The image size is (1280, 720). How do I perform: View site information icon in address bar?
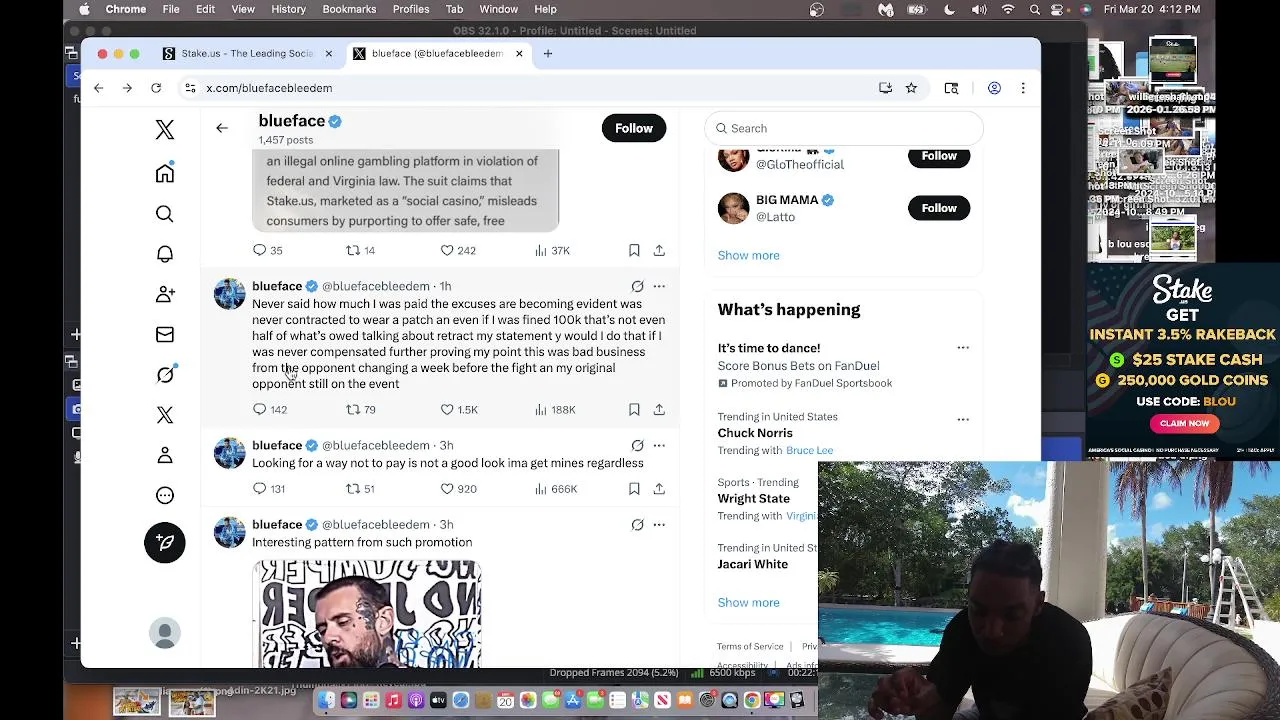point(190,88)
